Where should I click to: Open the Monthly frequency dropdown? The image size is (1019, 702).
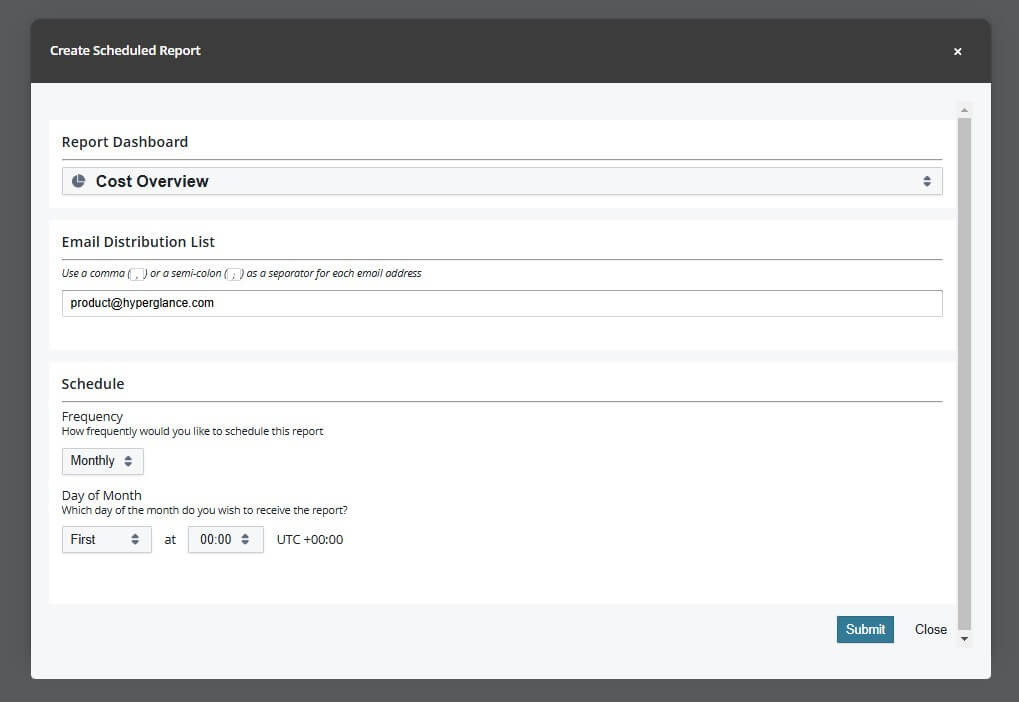[102, 461]
